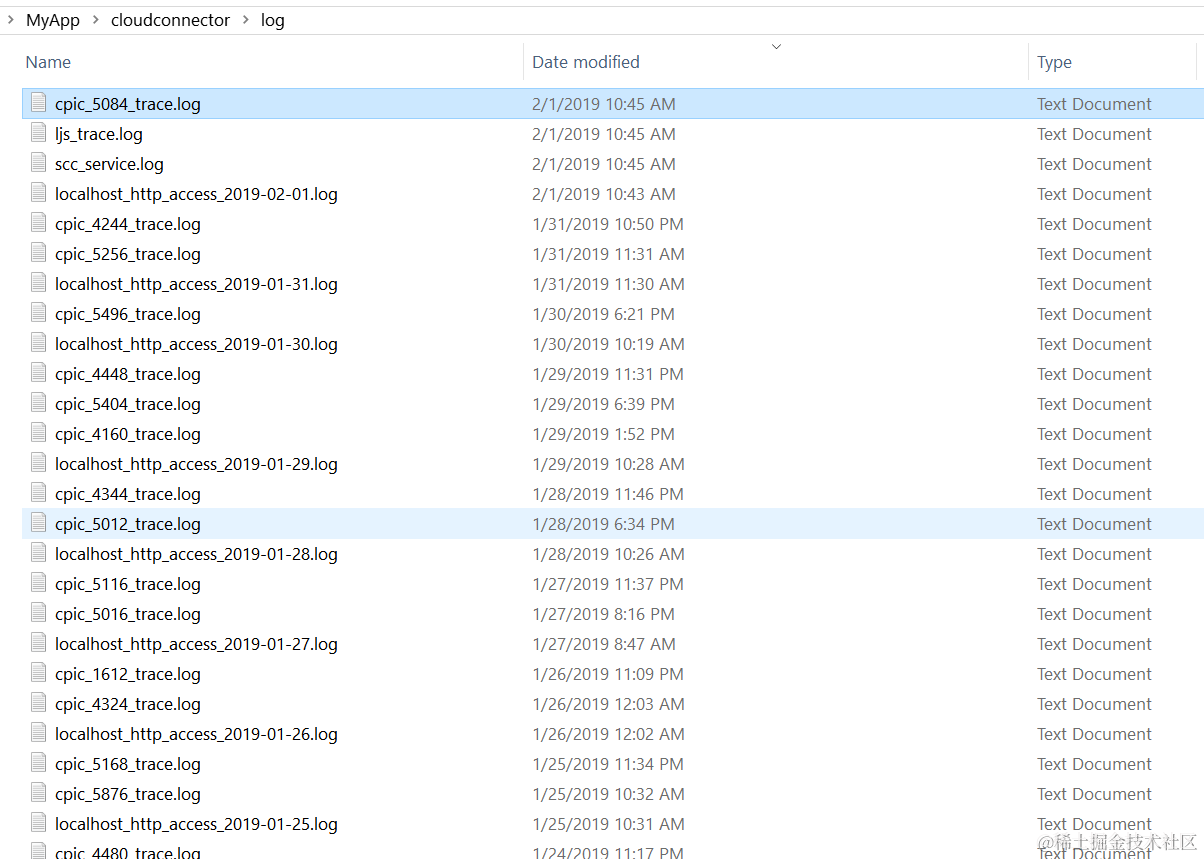1204x859 pixels.
Task: Click file icon of cpic_5016_trace.log
Action: [39, 613]
